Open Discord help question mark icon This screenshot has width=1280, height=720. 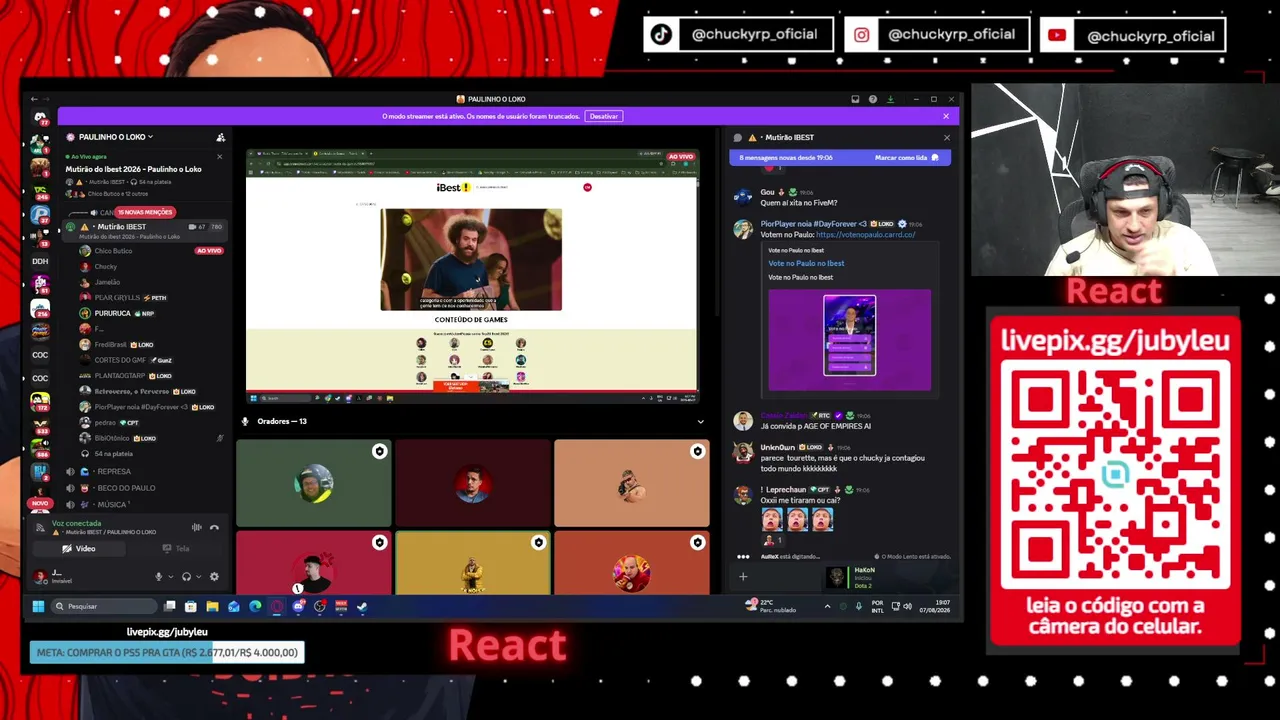(x=873, y=99)
